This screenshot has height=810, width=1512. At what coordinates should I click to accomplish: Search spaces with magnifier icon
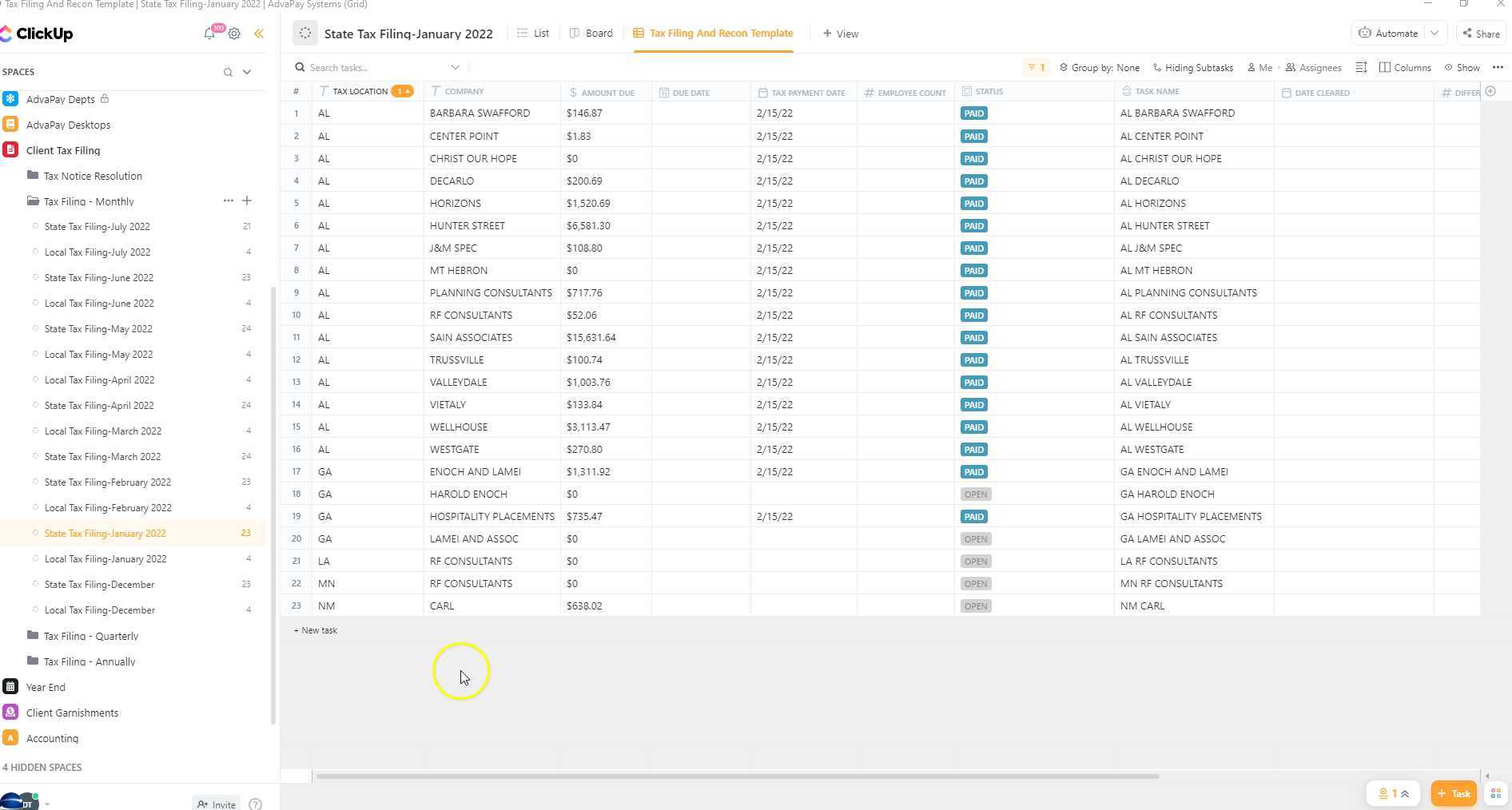pyautogui.click(x=228, y=72)
